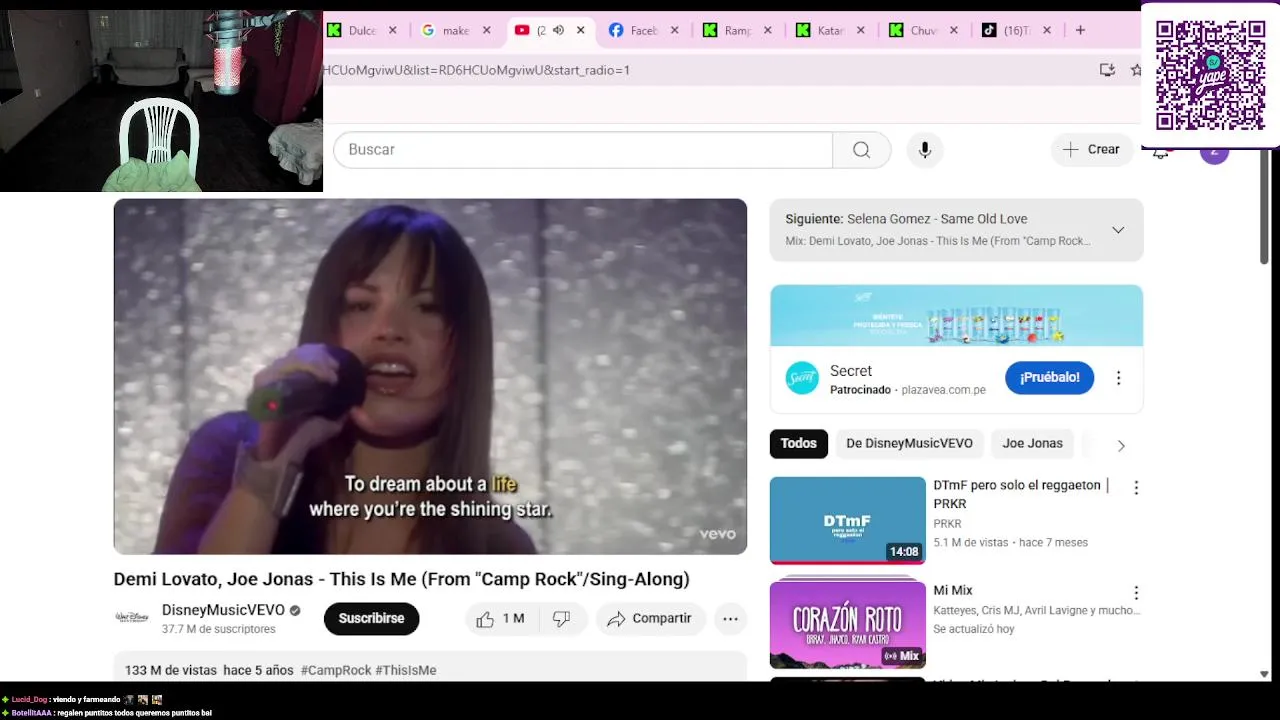Subscribe using the Suscribirse button
Image resolution: width=1280 pixels, height=720 pixels.
pyautogui.click(x=371, y=619)
